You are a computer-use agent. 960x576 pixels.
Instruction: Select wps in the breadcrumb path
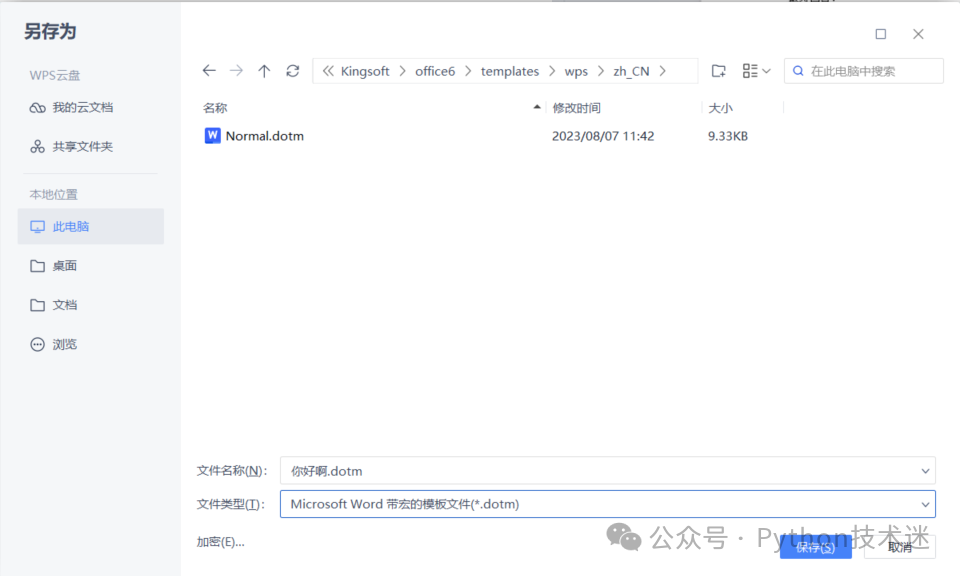tap(576, 71)
